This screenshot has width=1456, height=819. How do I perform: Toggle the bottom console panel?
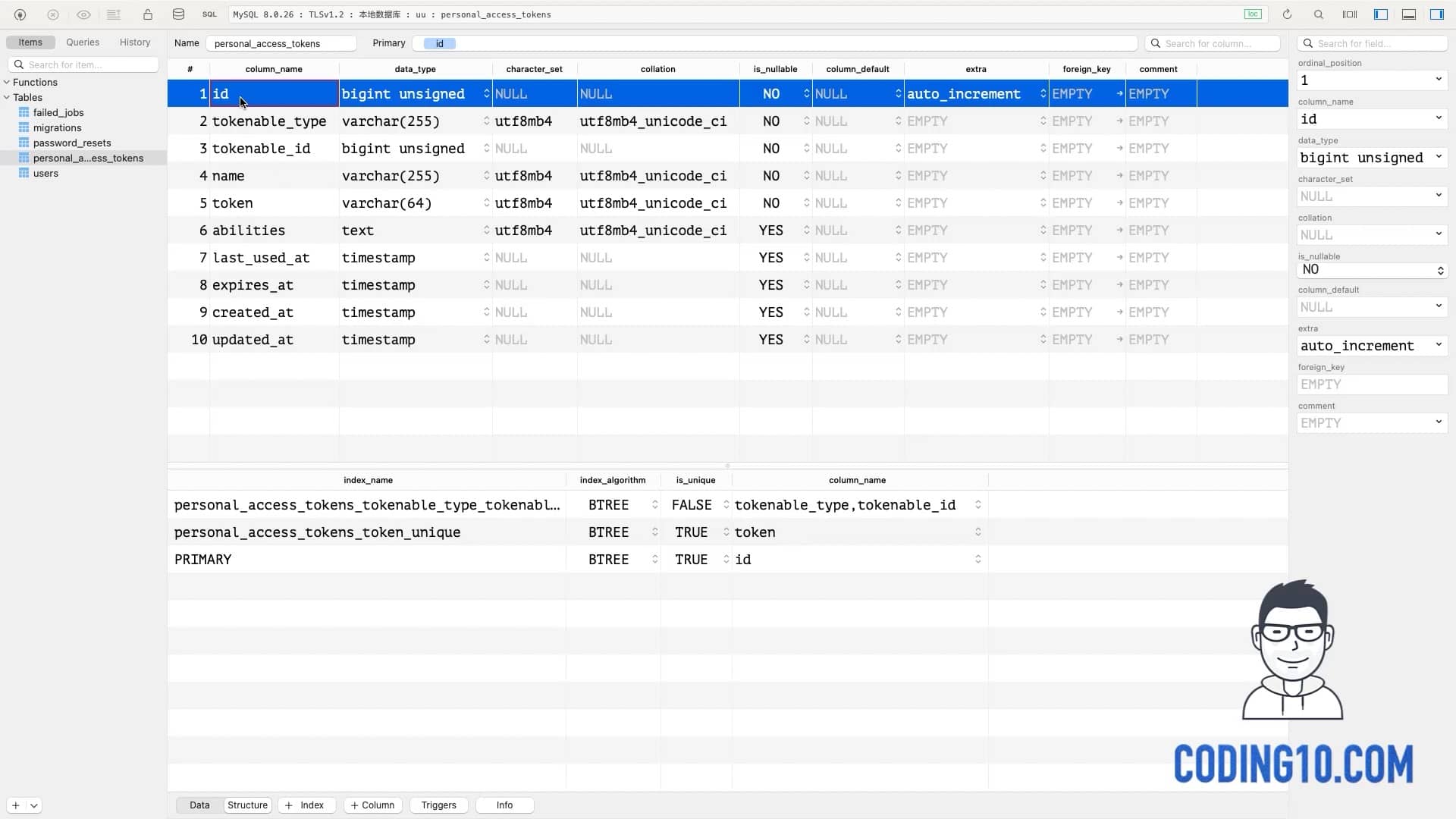pyautogui.click(x=1409, y=14)
